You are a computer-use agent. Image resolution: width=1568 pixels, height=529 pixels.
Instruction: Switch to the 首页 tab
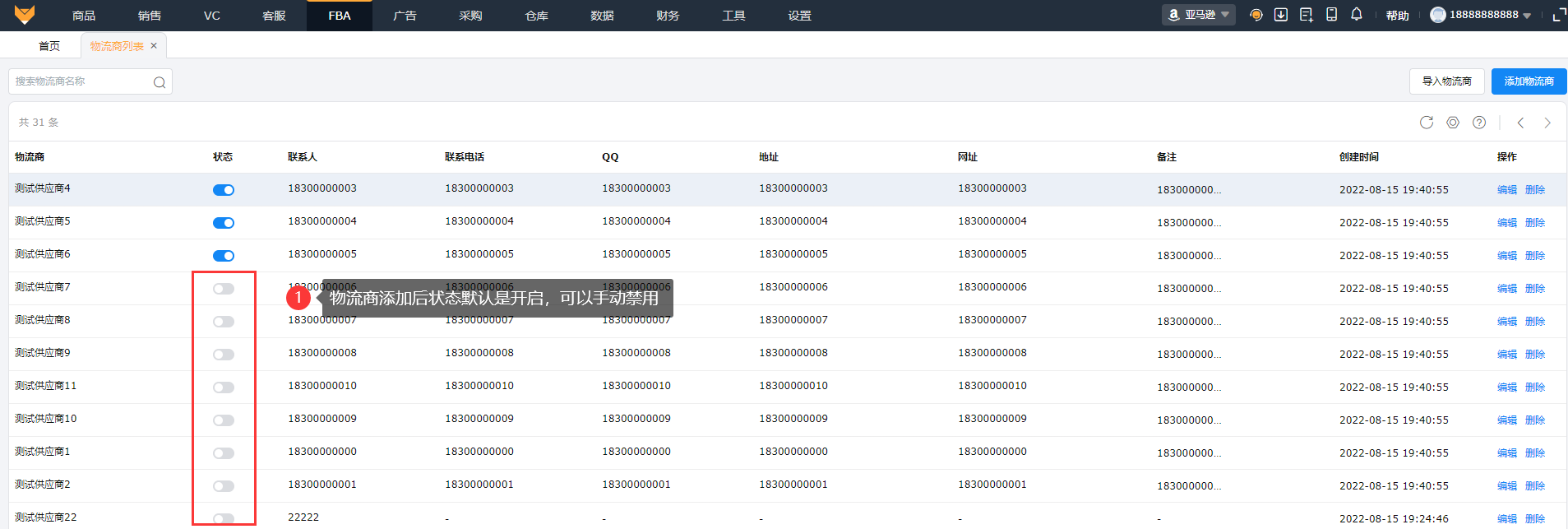[x=49, y=46]
